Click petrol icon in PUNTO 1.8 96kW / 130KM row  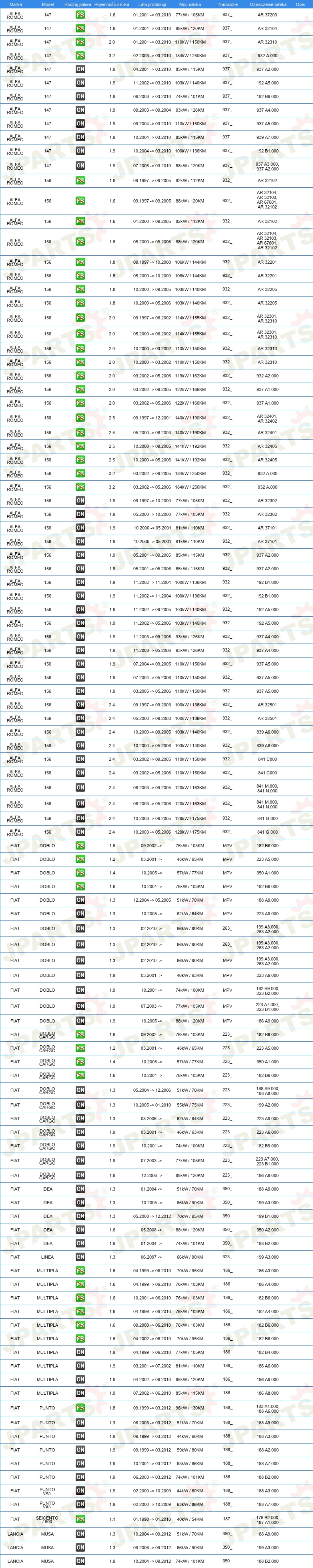(x=80, y=1408)
